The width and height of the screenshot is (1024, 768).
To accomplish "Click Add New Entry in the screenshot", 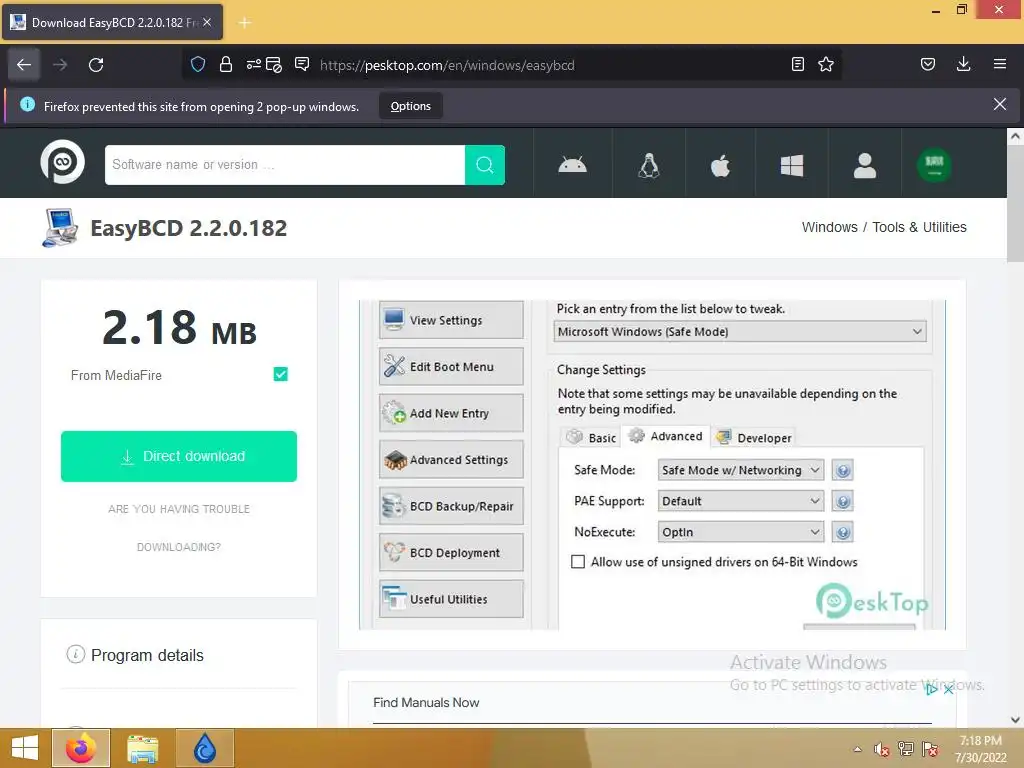I will (x=451, y=413).
